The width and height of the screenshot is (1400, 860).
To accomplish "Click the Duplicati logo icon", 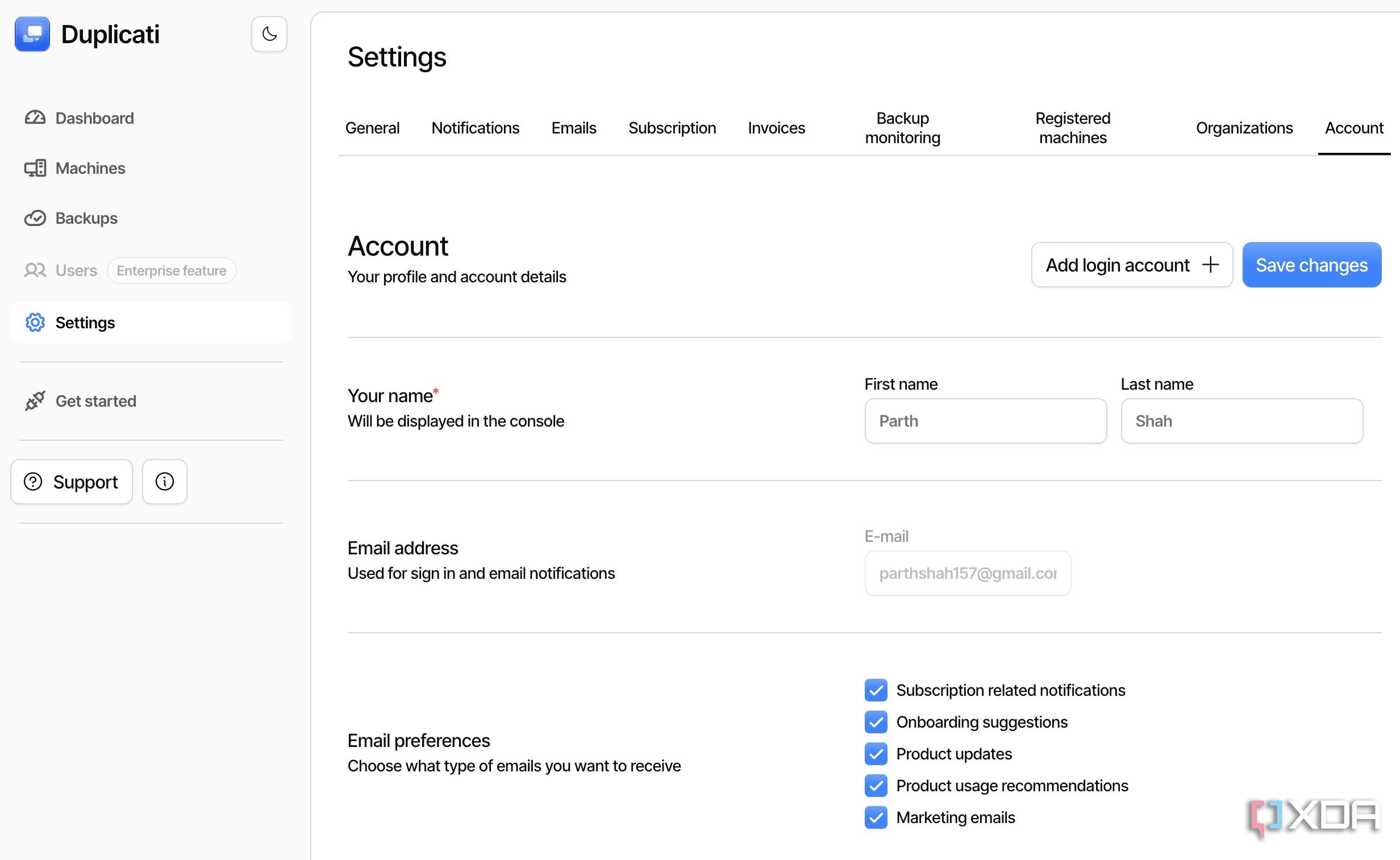I will 32,34.
